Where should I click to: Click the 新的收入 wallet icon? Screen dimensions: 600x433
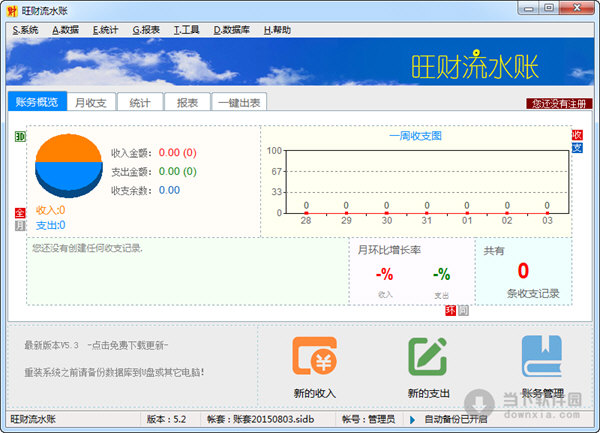pyautogui.click(x=315, y=356)
